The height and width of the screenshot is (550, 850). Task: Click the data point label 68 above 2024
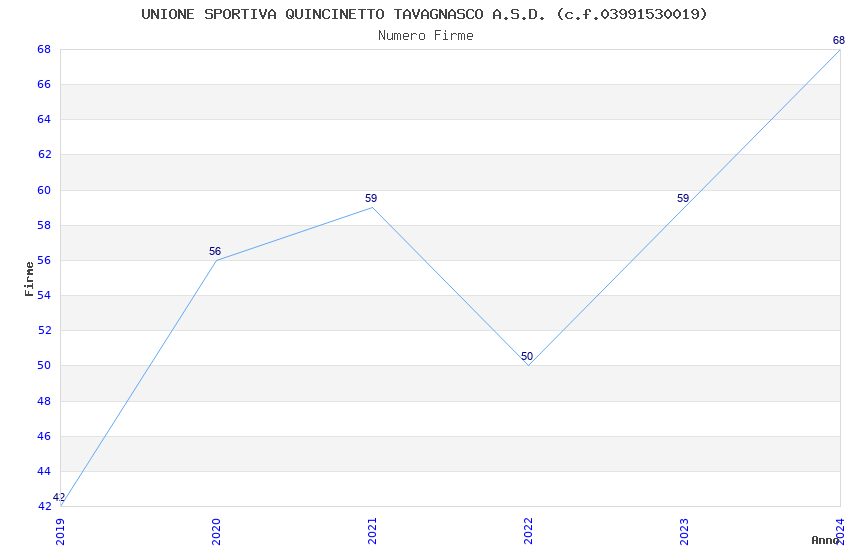pos(839,40)
